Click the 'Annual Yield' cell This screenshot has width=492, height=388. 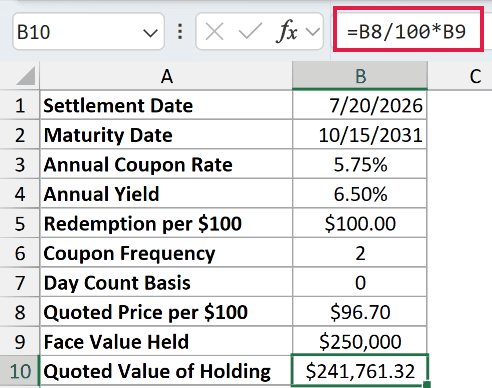point(166,194)
